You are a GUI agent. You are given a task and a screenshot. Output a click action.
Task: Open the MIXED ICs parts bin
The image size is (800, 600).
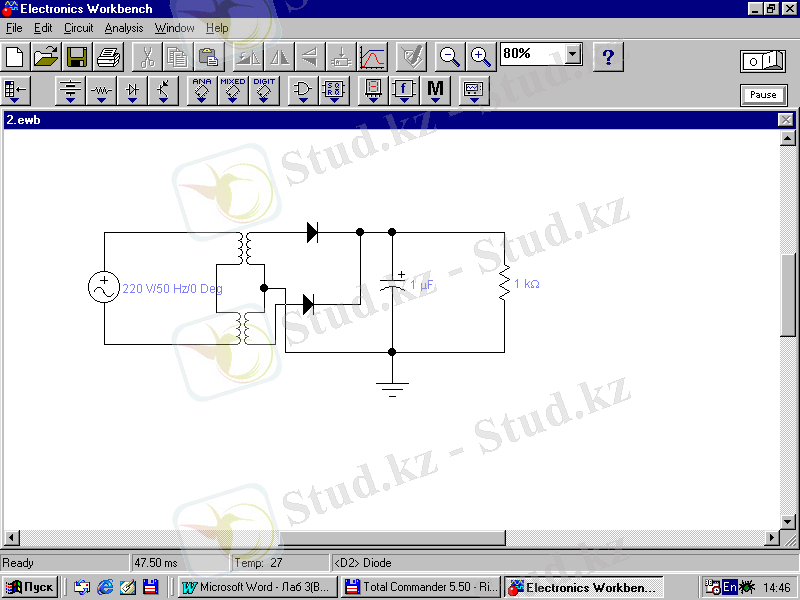233,91
